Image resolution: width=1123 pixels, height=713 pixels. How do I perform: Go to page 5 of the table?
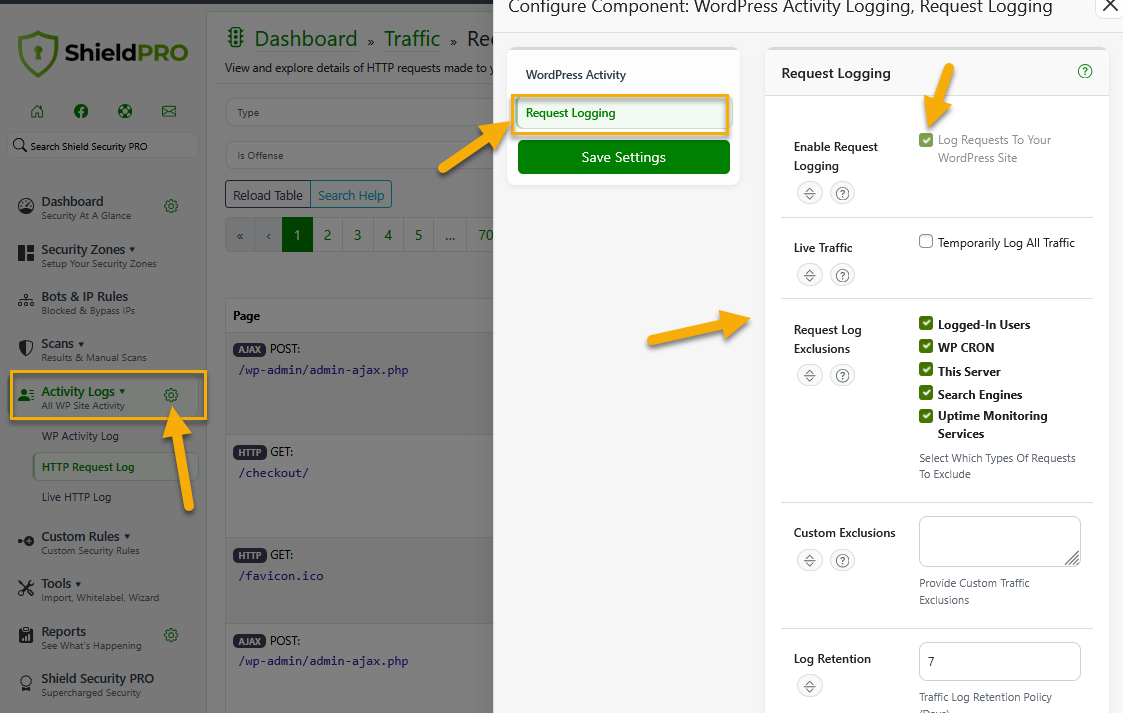[x=418, y=235]
